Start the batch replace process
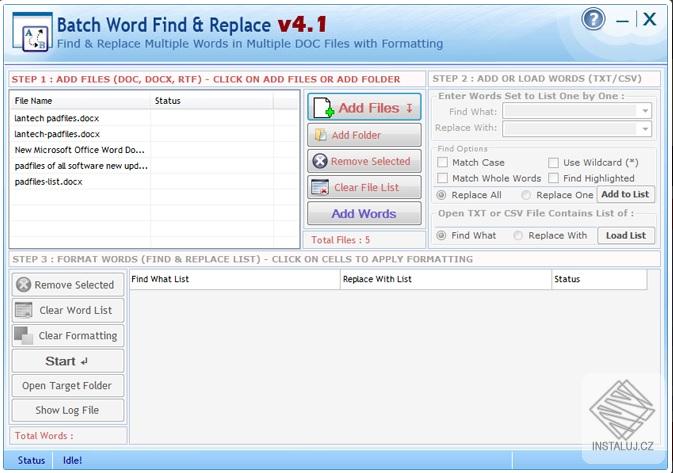 coord(68,361)
